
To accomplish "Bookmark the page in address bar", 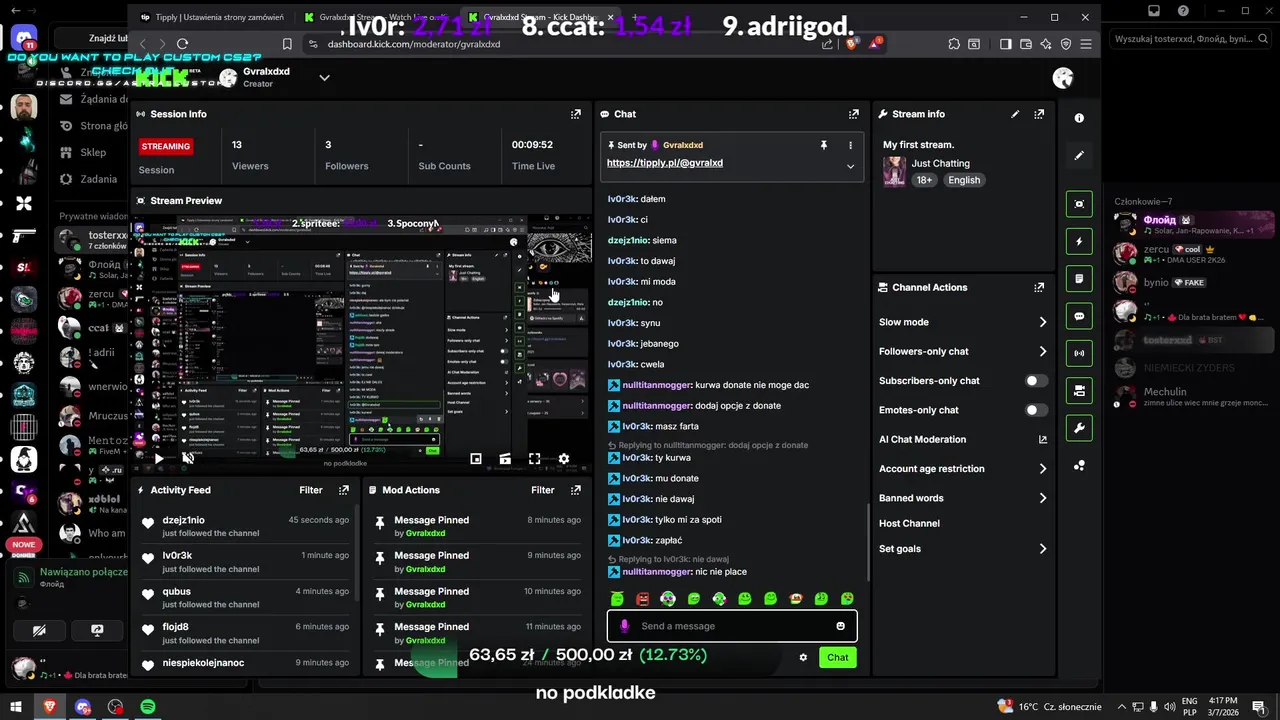I will 287,44.
